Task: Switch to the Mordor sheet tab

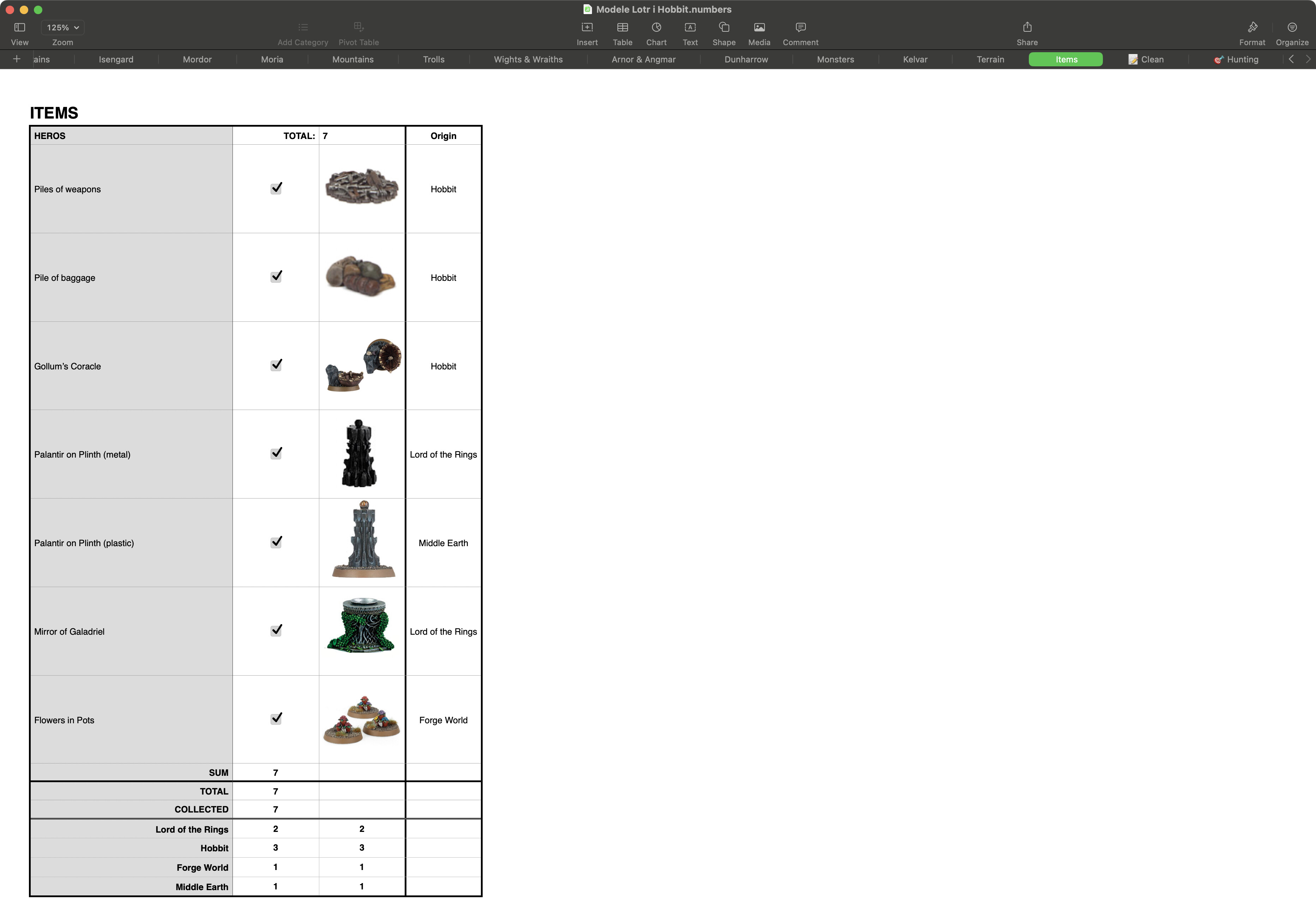Action: [197, 60]
